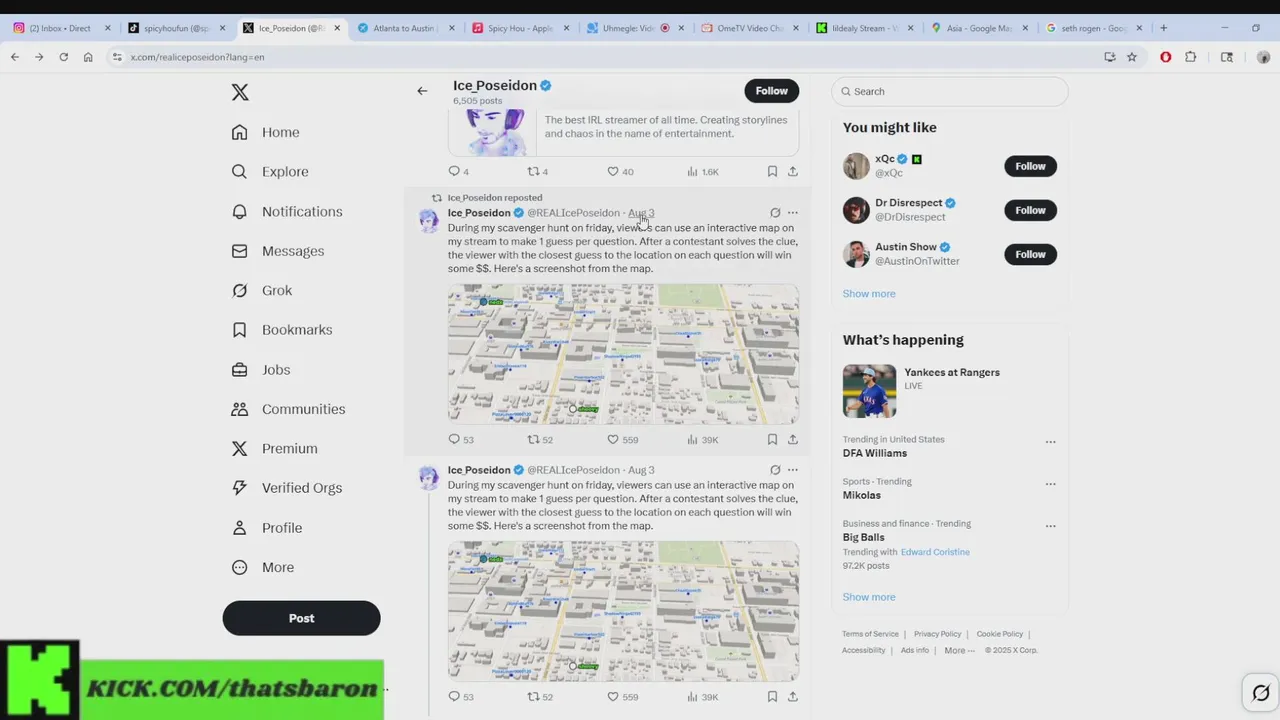Follow Austin Show suggestion
1280x720 pixels.
1030,254
